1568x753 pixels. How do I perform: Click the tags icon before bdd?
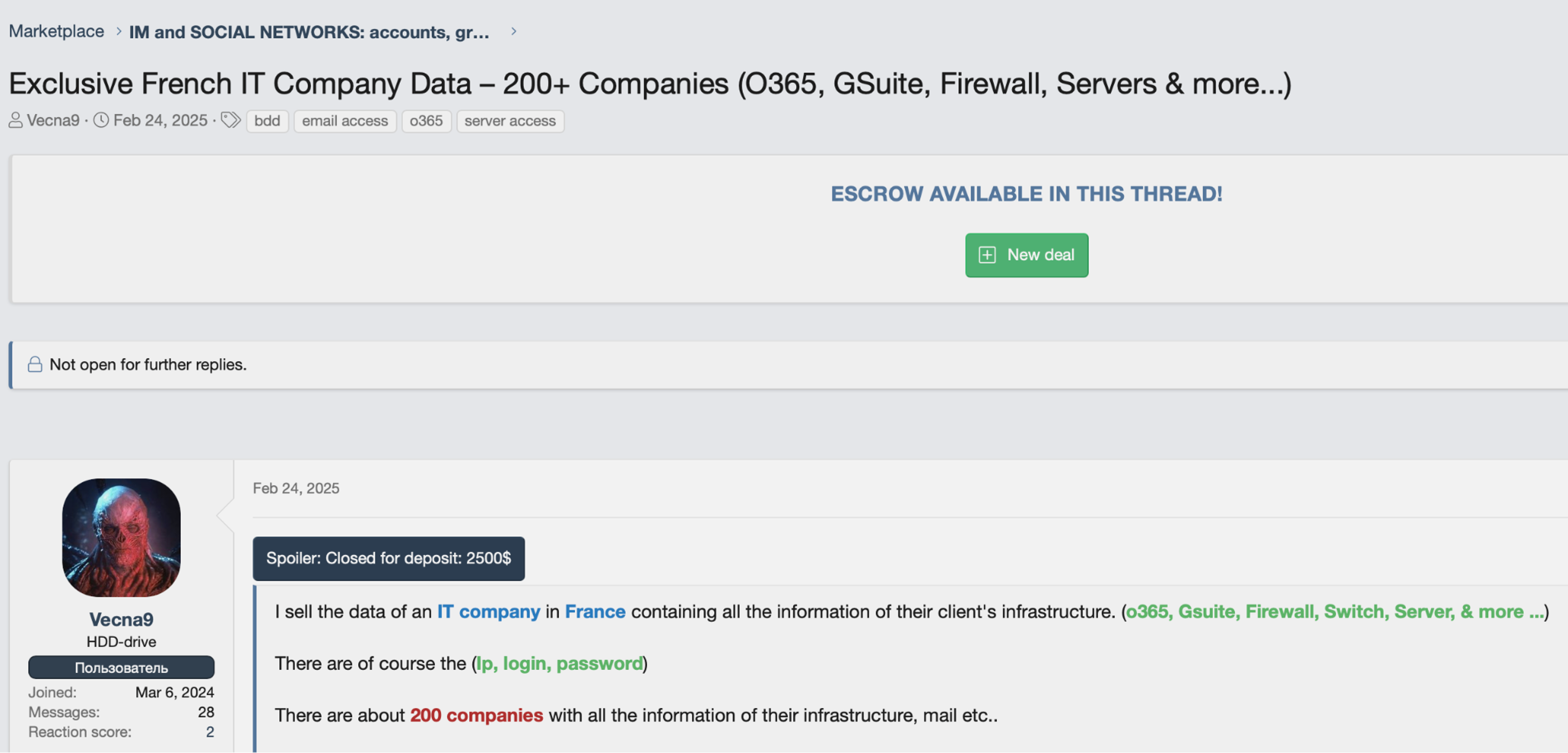click(x=230, y=120)
